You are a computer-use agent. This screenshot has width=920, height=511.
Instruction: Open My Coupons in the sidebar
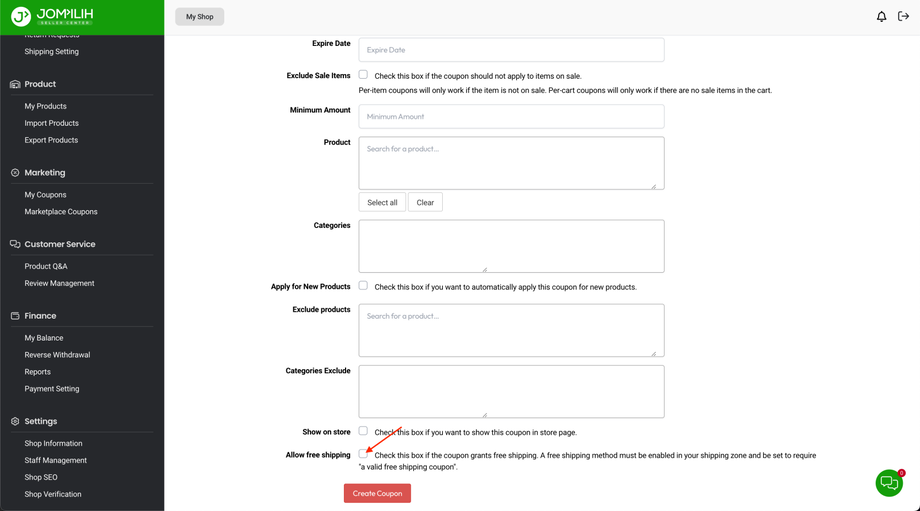45,195
